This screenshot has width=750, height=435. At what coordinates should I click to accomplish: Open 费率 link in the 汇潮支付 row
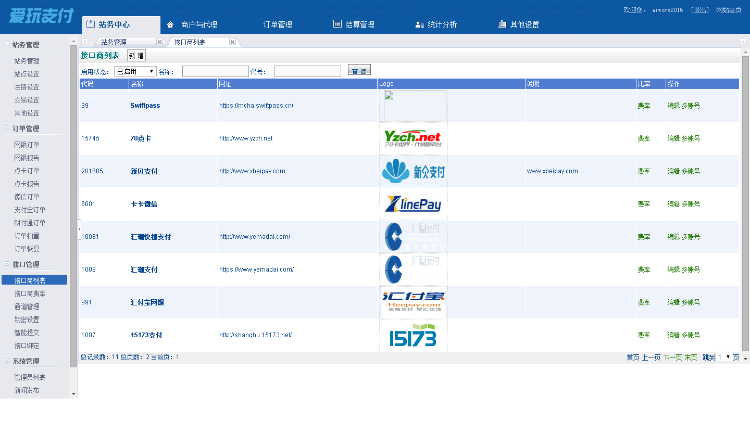(643, 269)
